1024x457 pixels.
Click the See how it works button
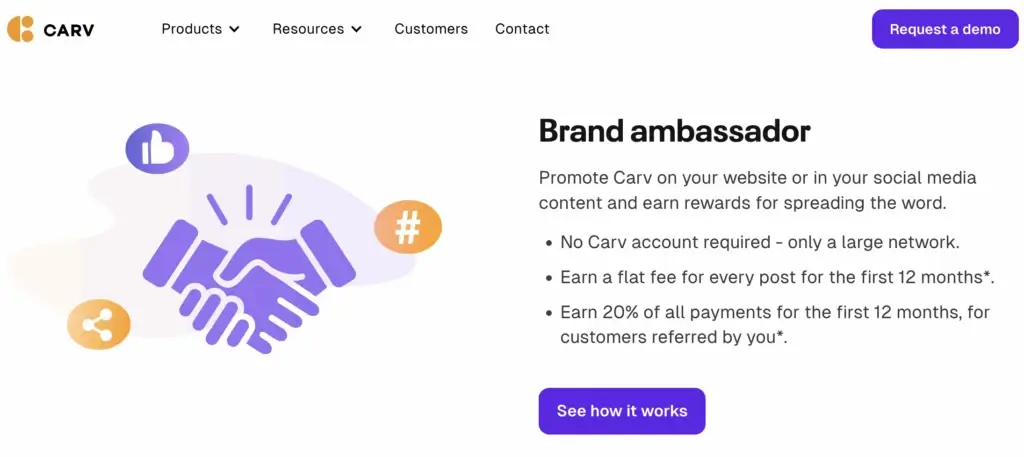click(x=622, y=411)
